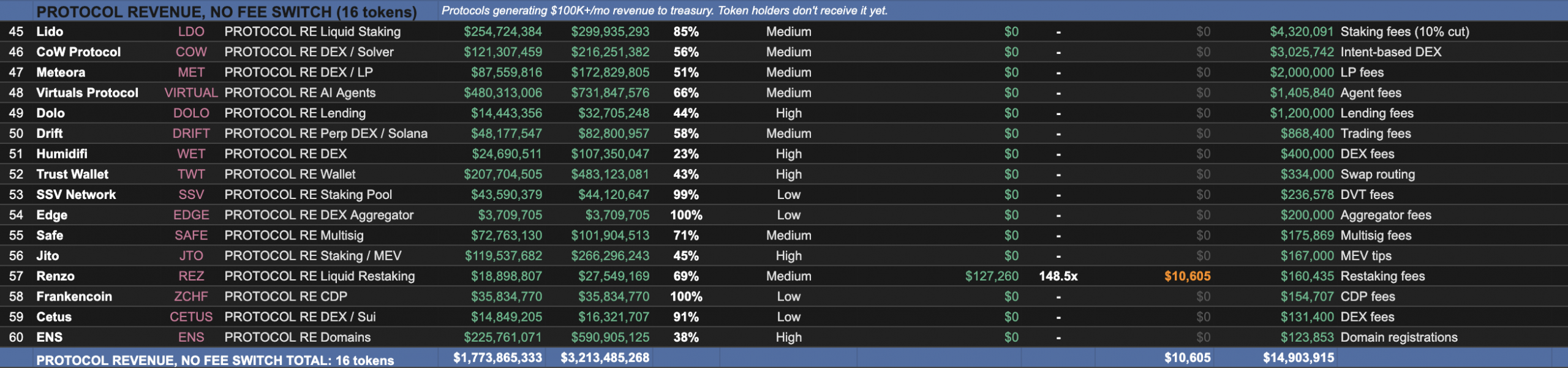Select the COW ticker cell
This screenshot has height=368, width=1568.
tap(191, 52)
